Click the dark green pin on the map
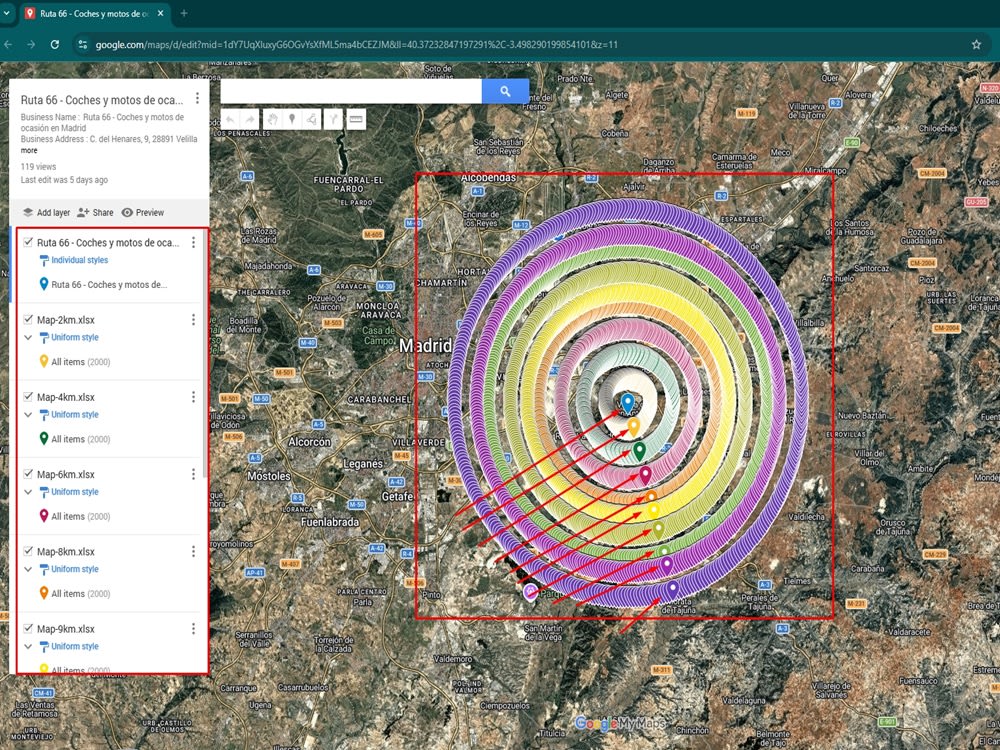This screenshot has height=750, width=1000. pos(639,452)
